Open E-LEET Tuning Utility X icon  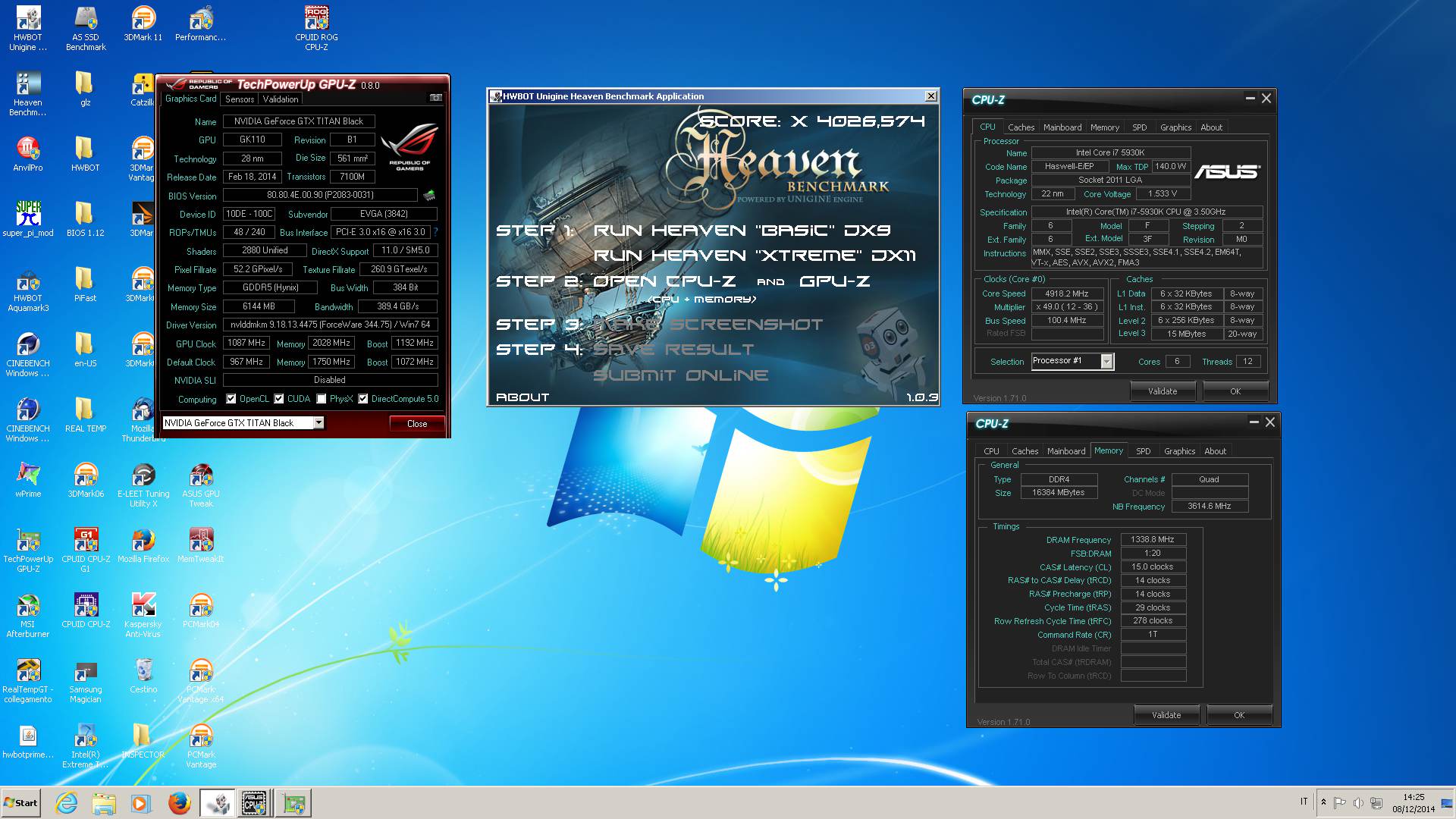pos(143,485)
